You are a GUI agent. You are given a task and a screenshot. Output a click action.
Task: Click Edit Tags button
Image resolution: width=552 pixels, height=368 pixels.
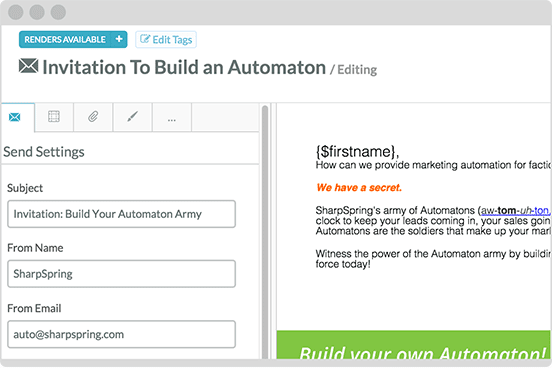(x=166, y=39)
